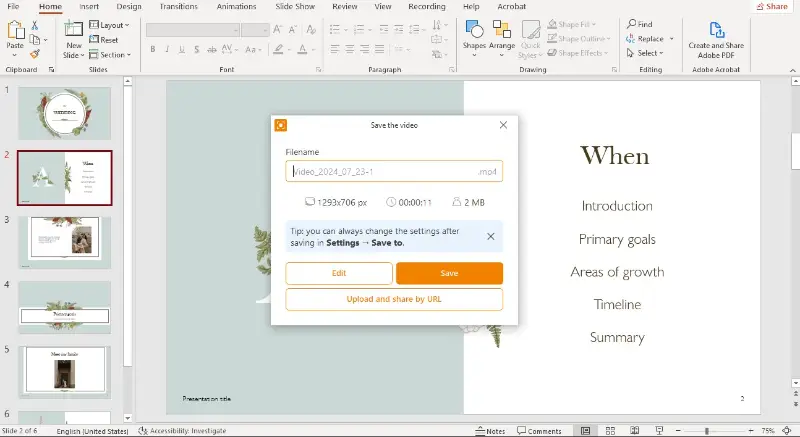Click the Decrease Font Size icon

293,30
